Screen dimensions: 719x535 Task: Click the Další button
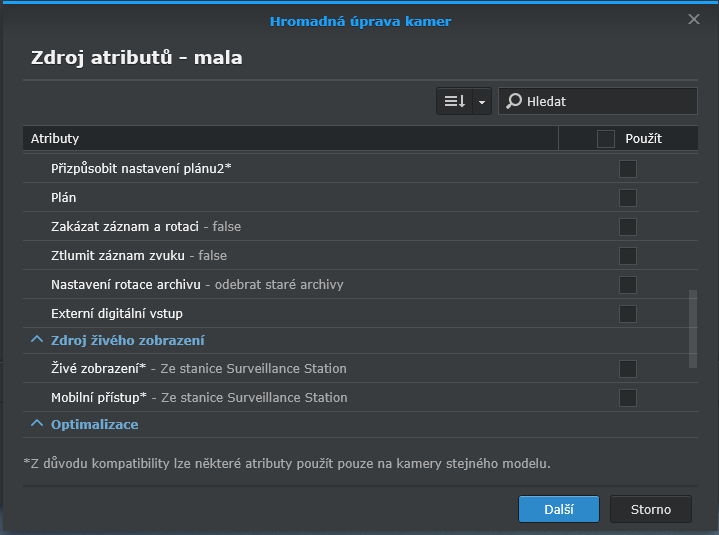(x=558, y=509)
